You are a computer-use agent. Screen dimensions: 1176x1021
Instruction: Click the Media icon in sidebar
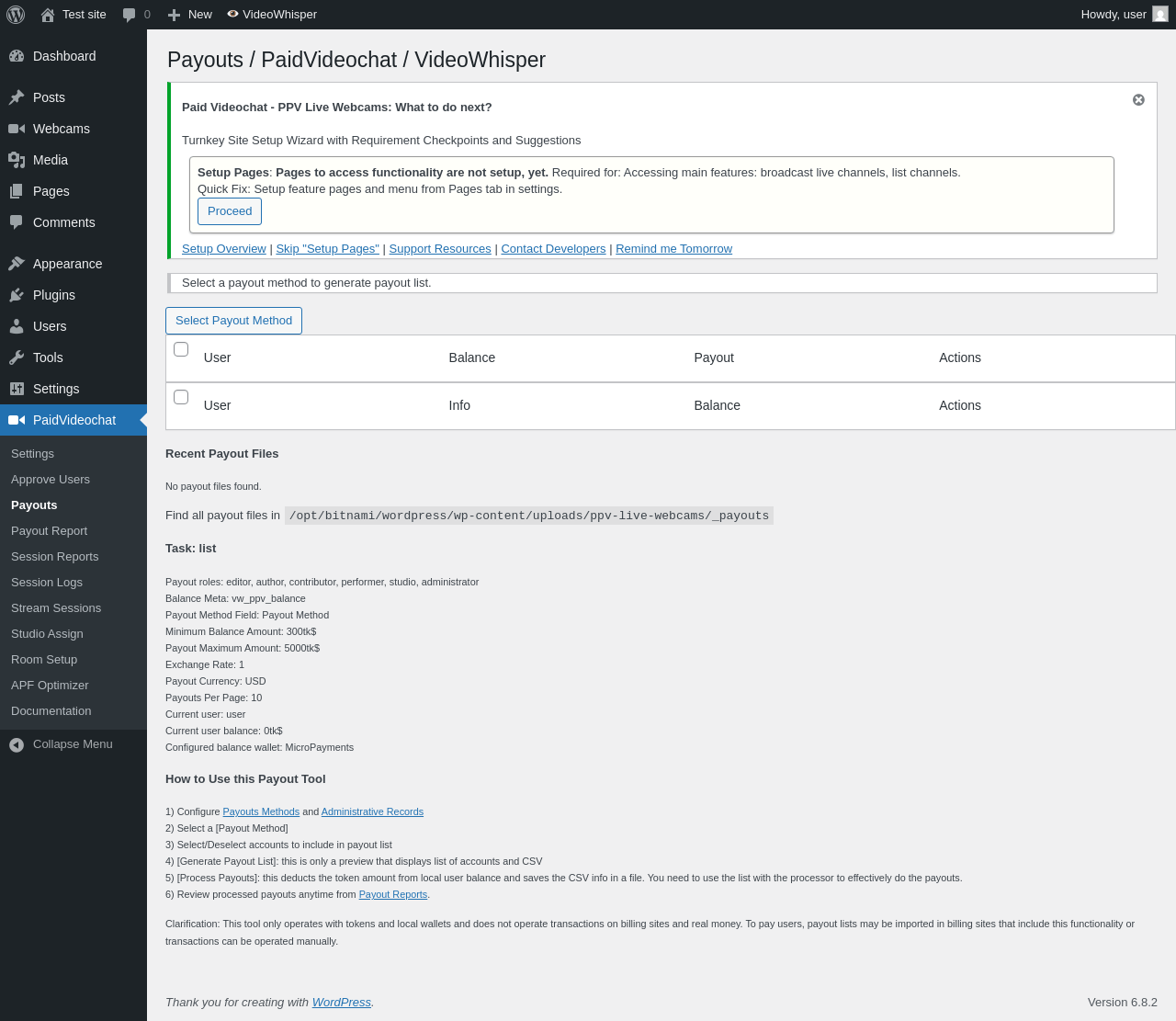click(17, 160)
